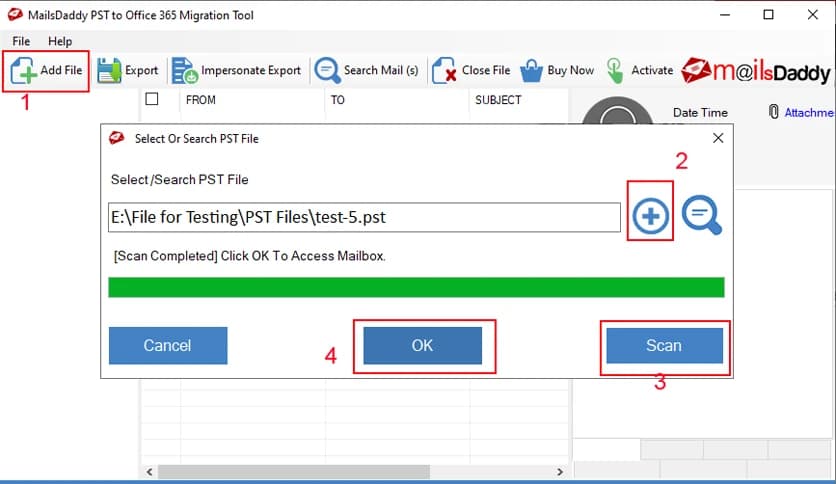Screen dimensions: 836x484
Task: Click the plus icon to select a PST file
Action: [x=650, y=216]
